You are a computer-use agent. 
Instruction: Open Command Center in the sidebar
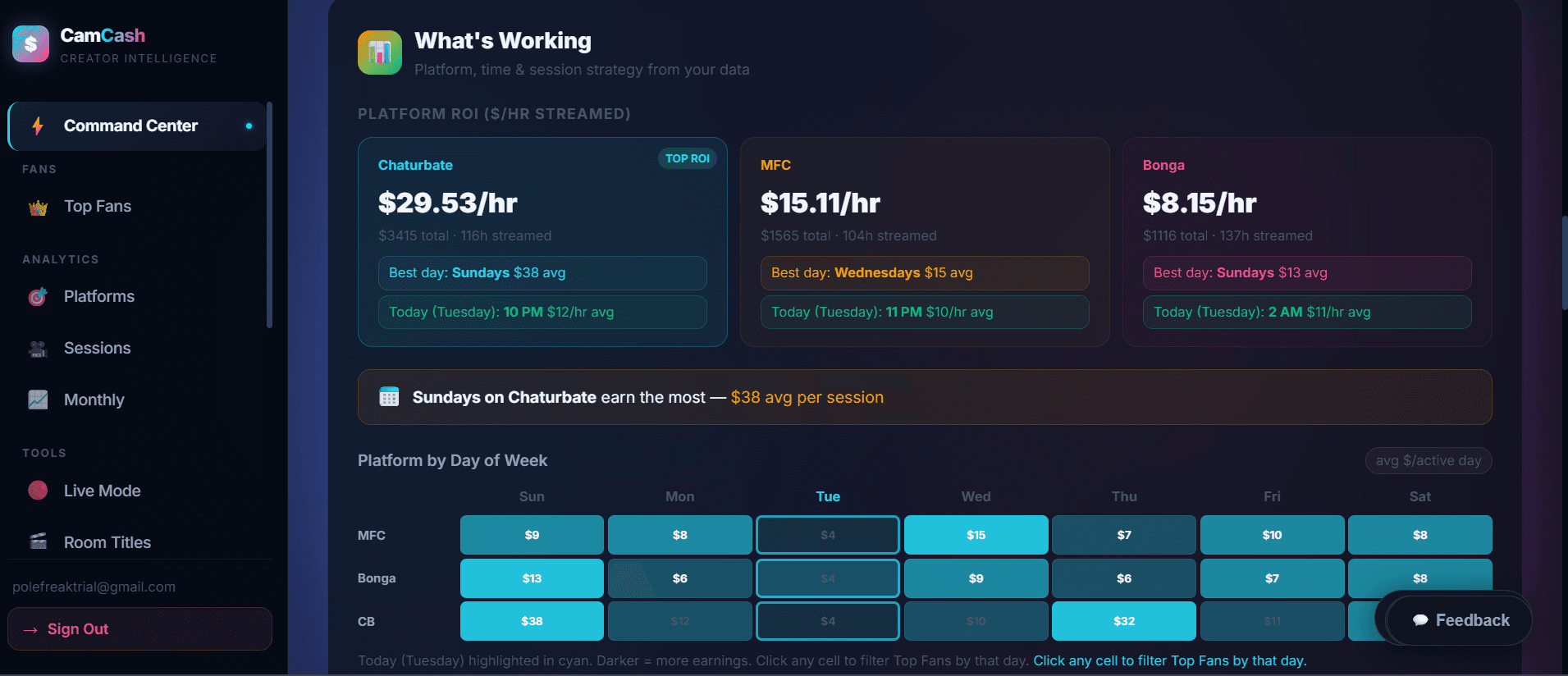point(137,126)
